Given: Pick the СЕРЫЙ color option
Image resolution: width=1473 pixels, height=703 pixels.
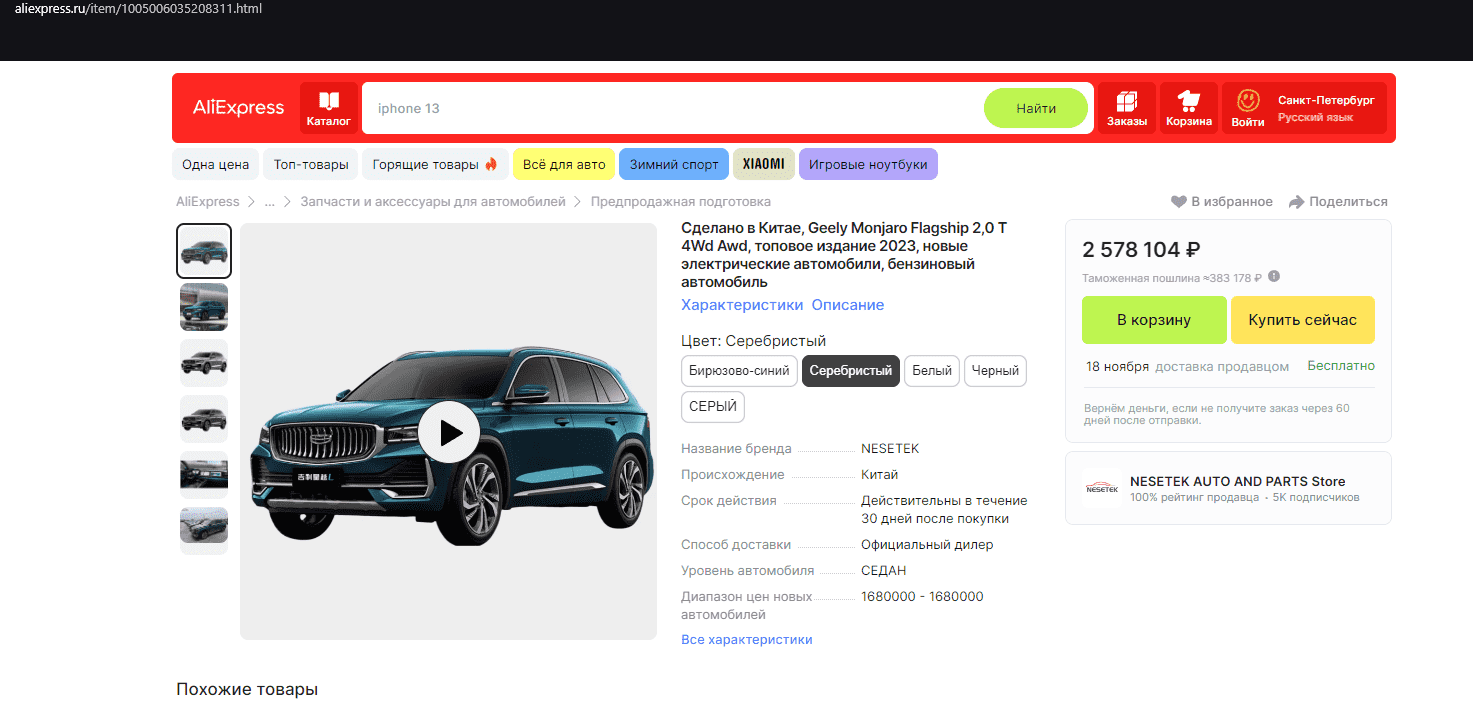Looking at the screenshot, I should (x=713, y=407).
